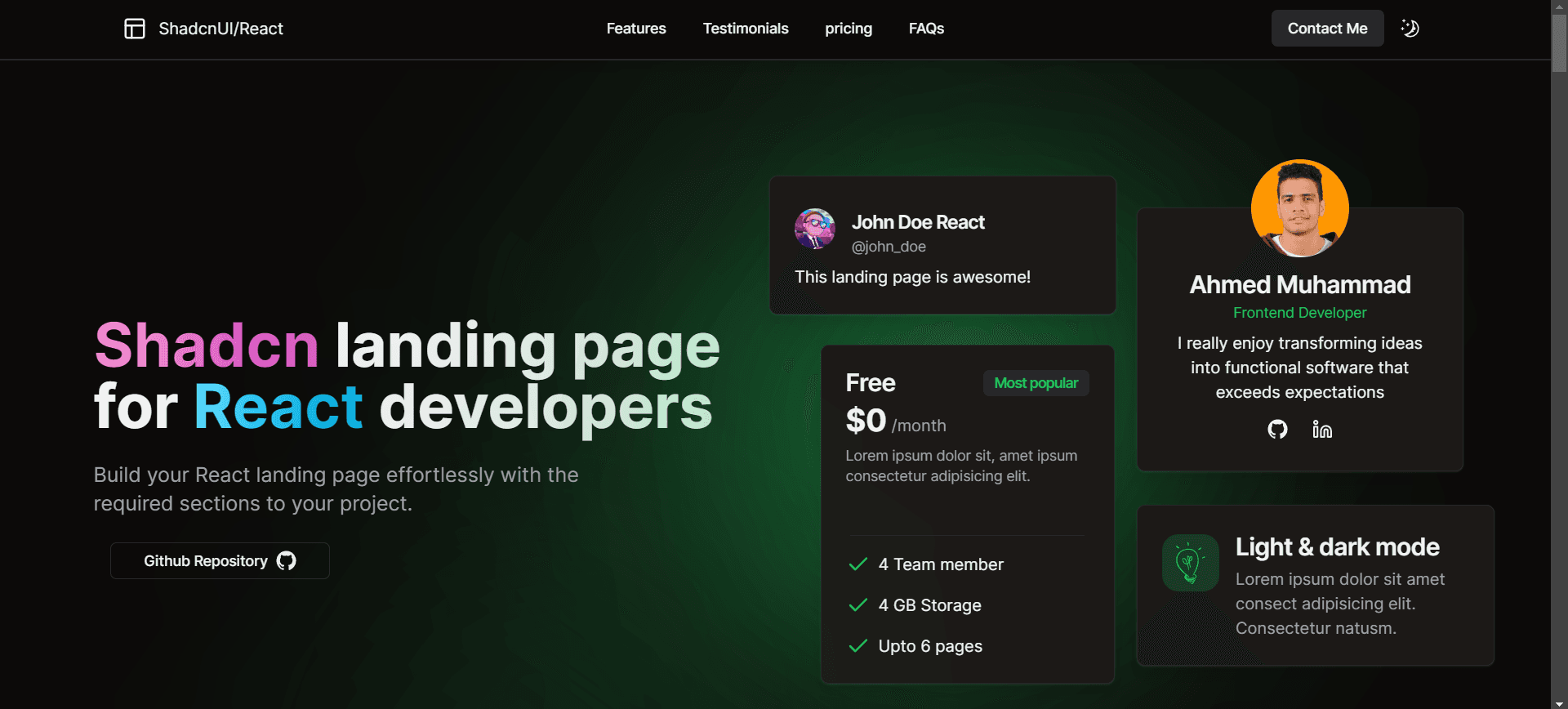Image resolution: width=1568 pixels, height=709 pixels.
Task: Click the $0 price text
Action: 866,421
